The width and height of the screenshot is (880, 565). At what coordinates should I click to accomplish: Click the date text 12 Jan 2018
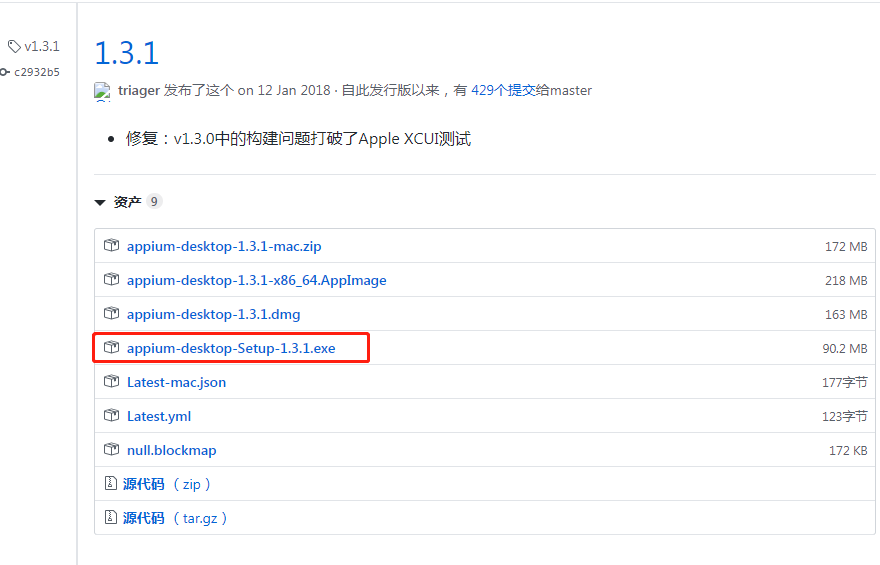294,90
